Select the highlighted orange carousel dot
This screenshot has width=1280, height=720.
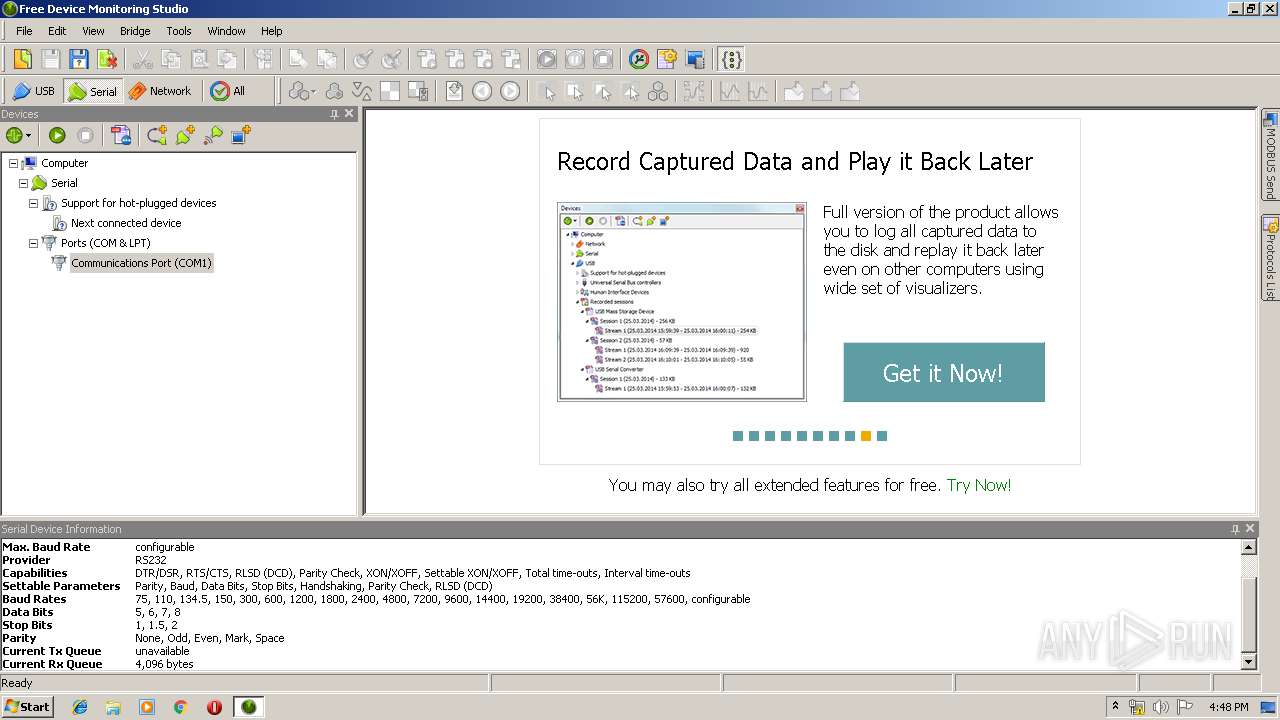tap(866, 436)
